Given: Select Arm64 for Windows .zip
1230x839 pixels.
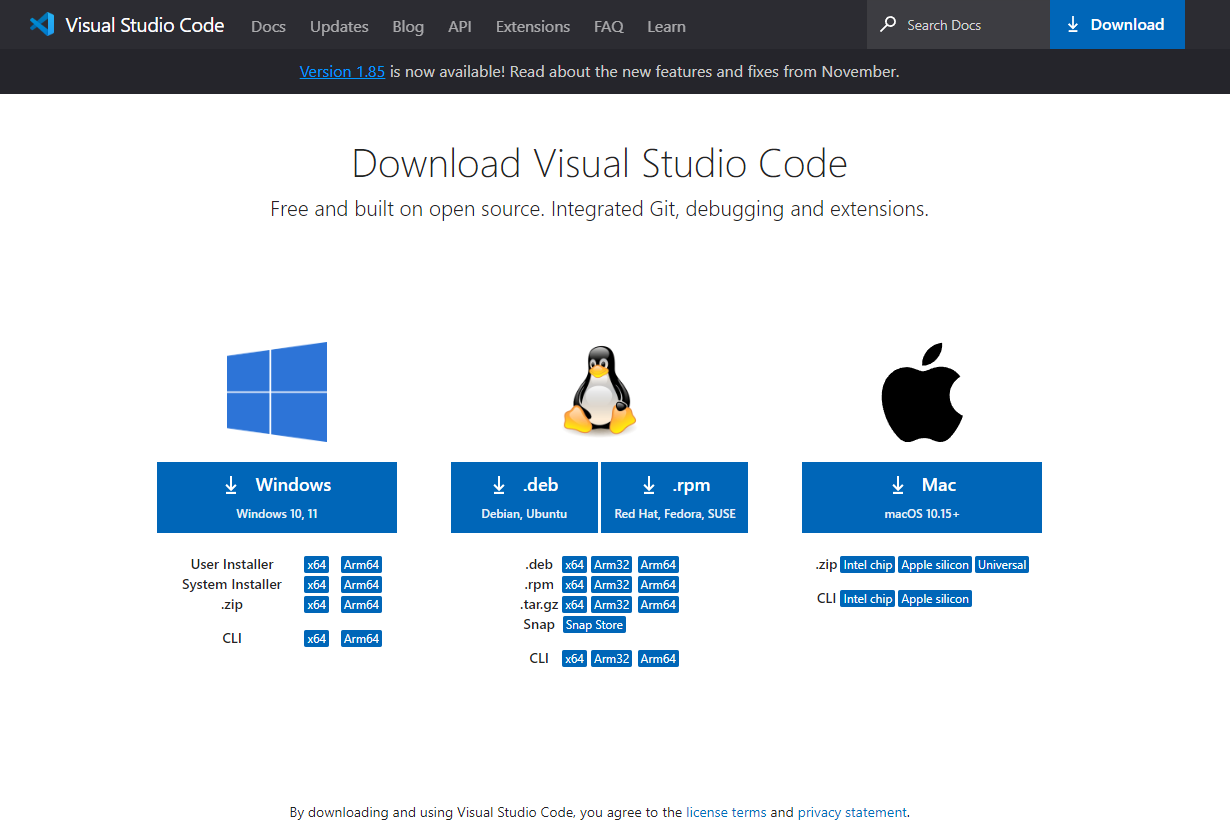Looking at the screenshot, I should coord(361,605).
